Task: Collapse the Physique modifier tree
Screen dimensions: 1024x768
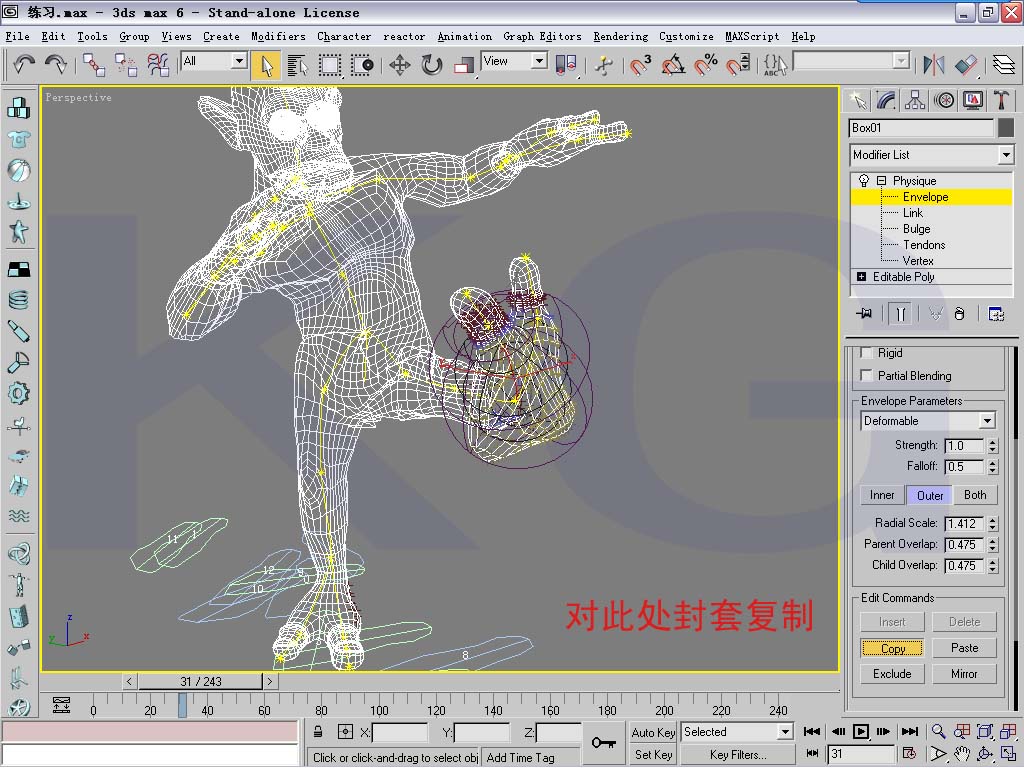Action: point(881,180)
